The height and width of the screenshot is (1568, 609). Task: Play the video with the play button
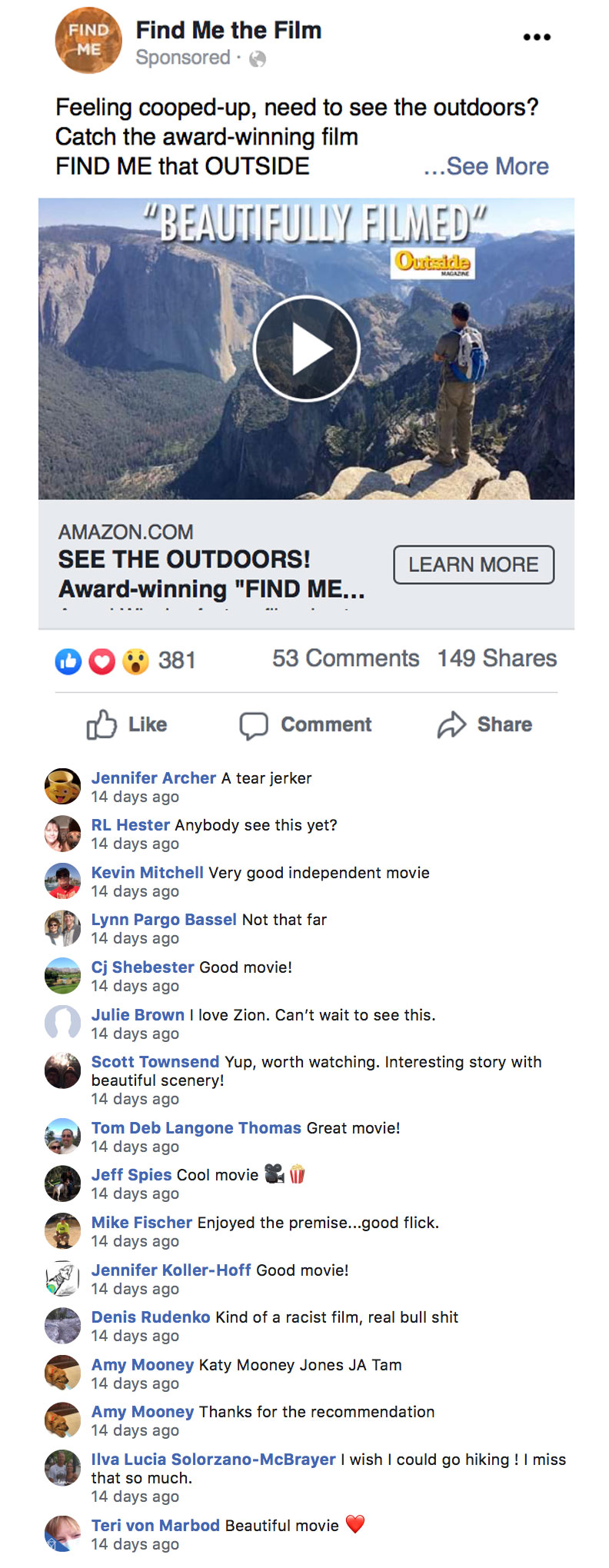[306, 348]
